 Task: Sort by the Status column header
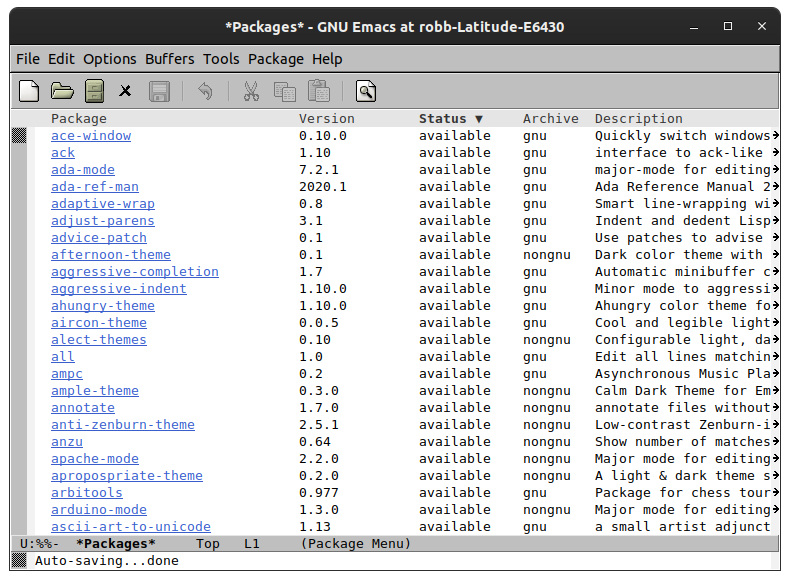tap(451, 119)
